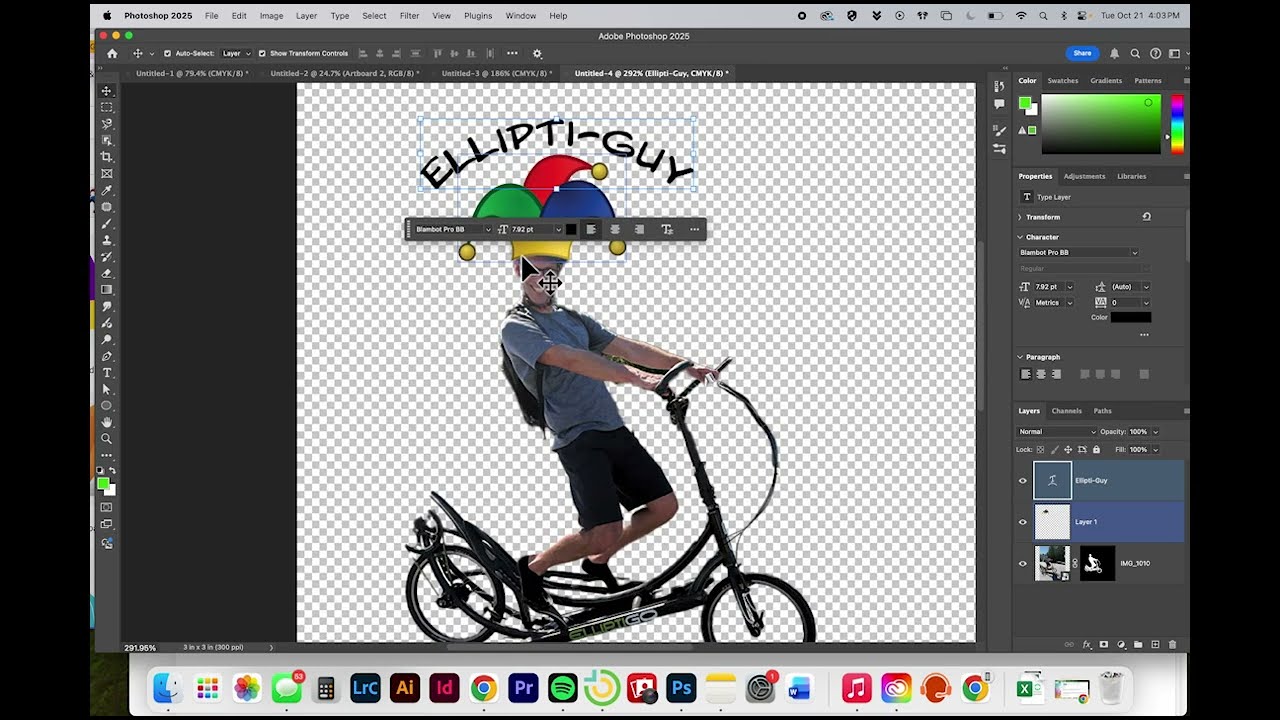Select the Eyedropper tool
Screen dimensions: 1280x720
pos(106,190)
